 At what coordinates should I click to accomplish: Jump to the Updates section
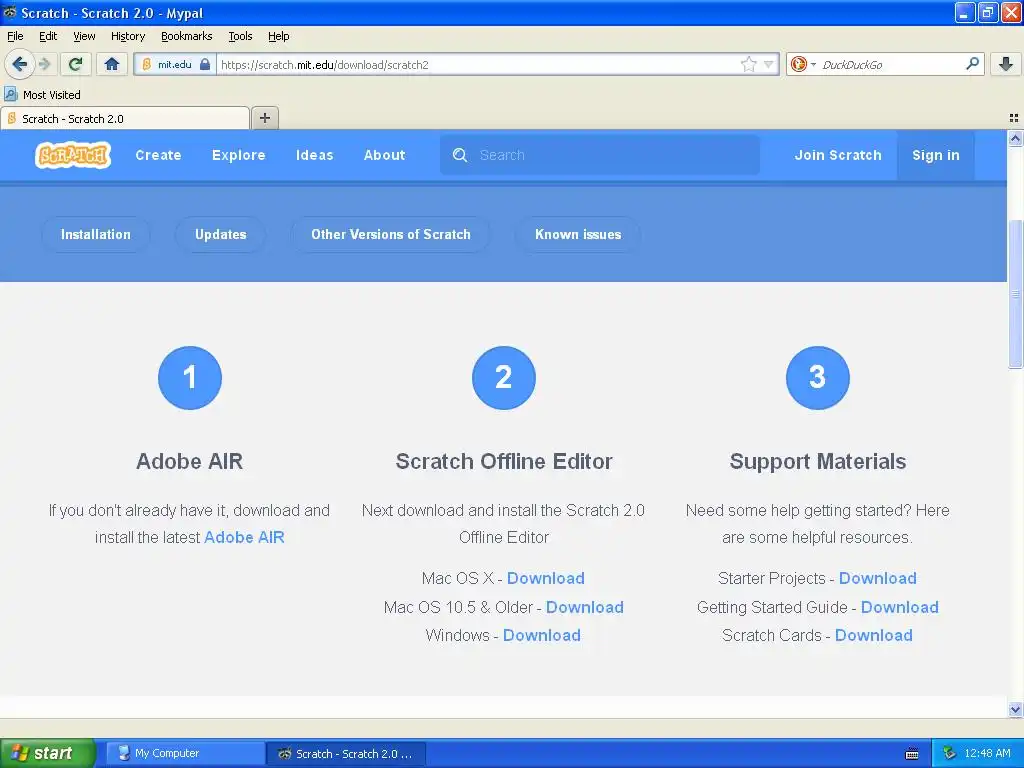[x=221, y=234]
